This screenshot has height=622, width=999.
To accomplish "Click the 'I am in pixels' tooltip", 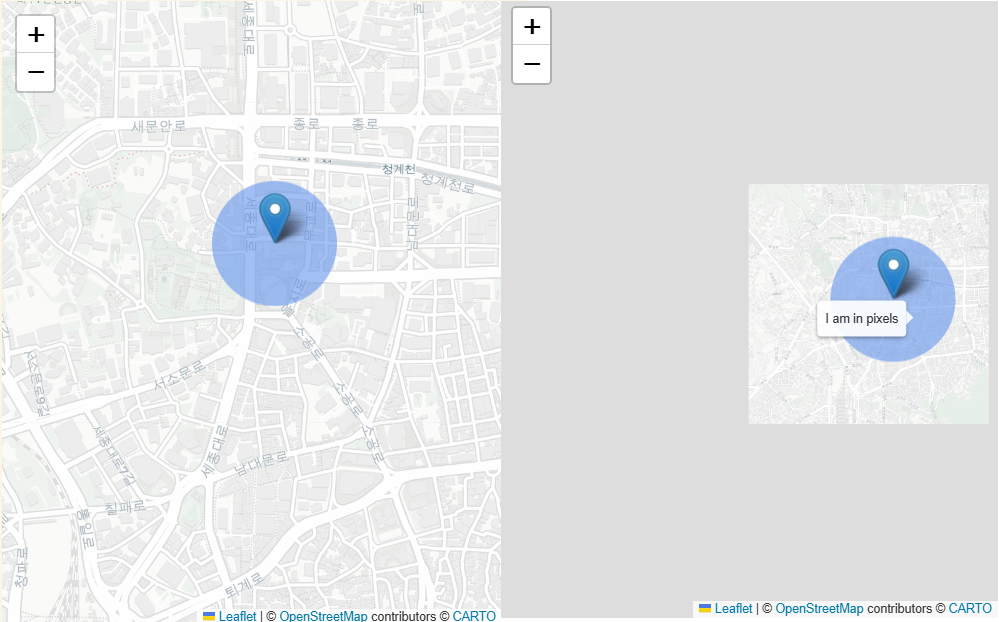I will point(861,319).
